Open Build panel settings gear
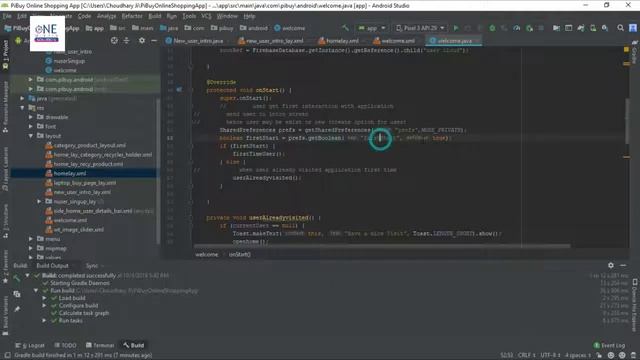 611,265
